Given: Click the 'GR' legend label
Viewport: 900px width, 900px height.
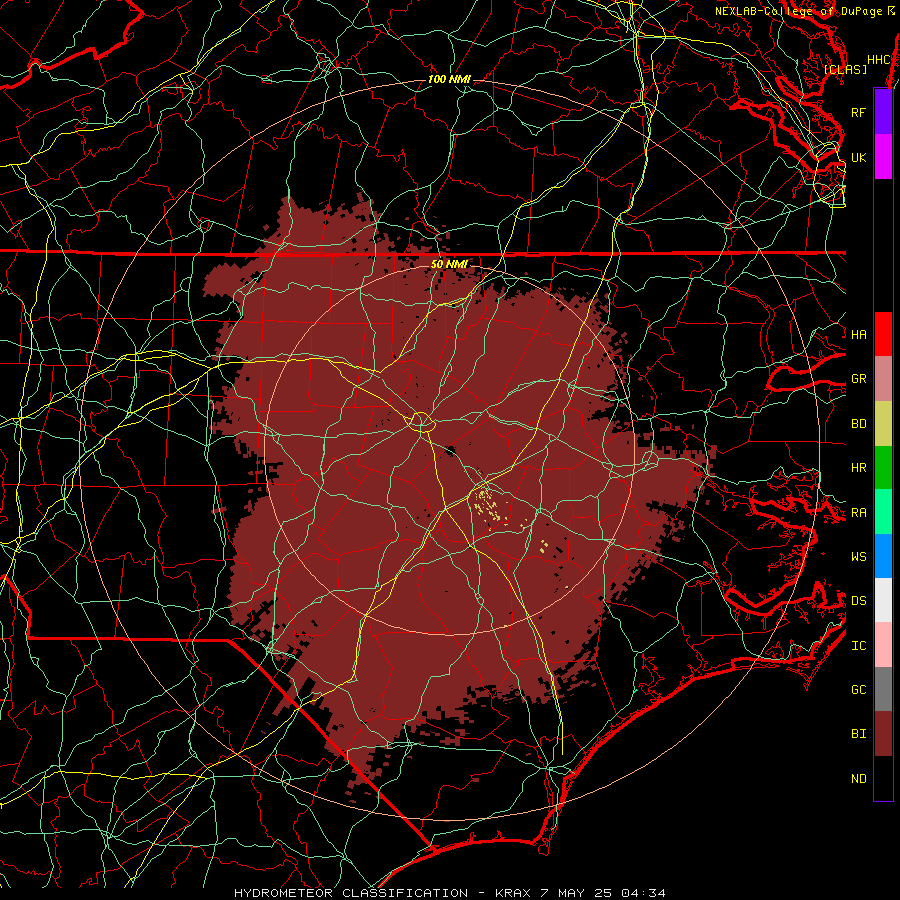Looking at the screenshot, I should (x=858, y=379).
